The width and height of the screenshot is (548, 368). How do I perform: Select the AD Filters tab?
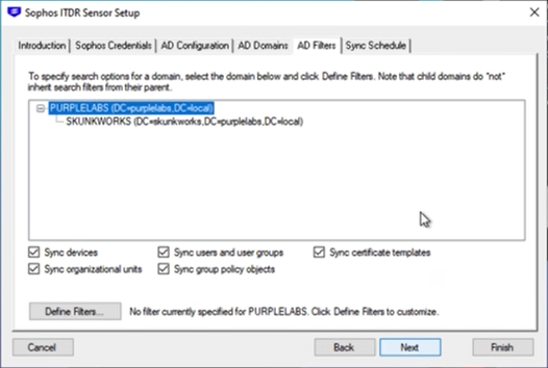click(x=316, y=45)
